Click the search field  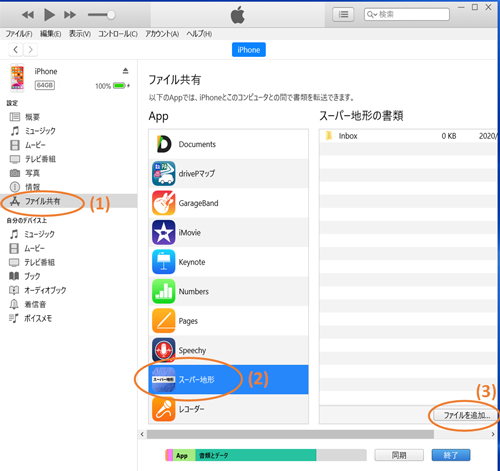(407, 14)
